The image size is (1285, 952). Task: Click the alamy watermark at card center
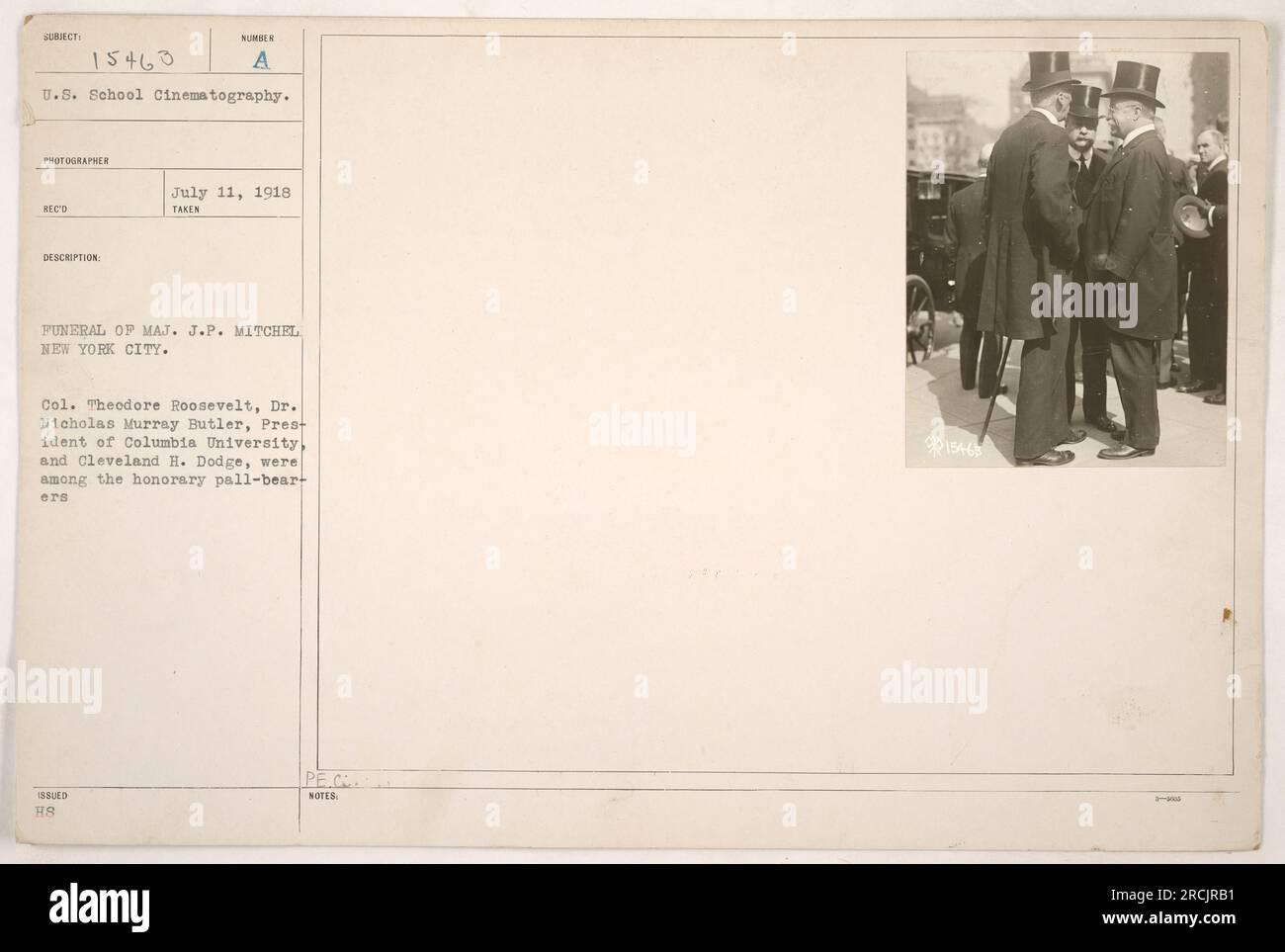pos(642,429)
